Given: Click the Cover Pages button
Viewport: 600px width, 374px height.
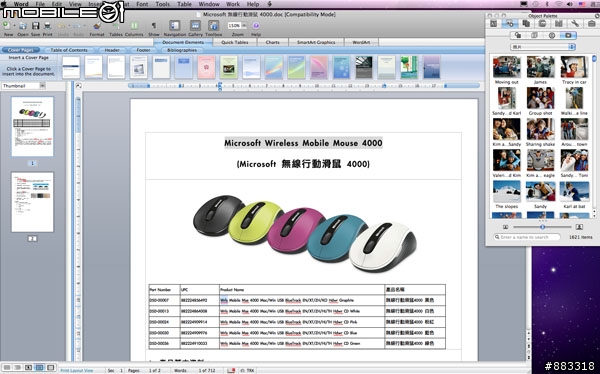Looking at the screenshot, I should [x=21, y=50].
